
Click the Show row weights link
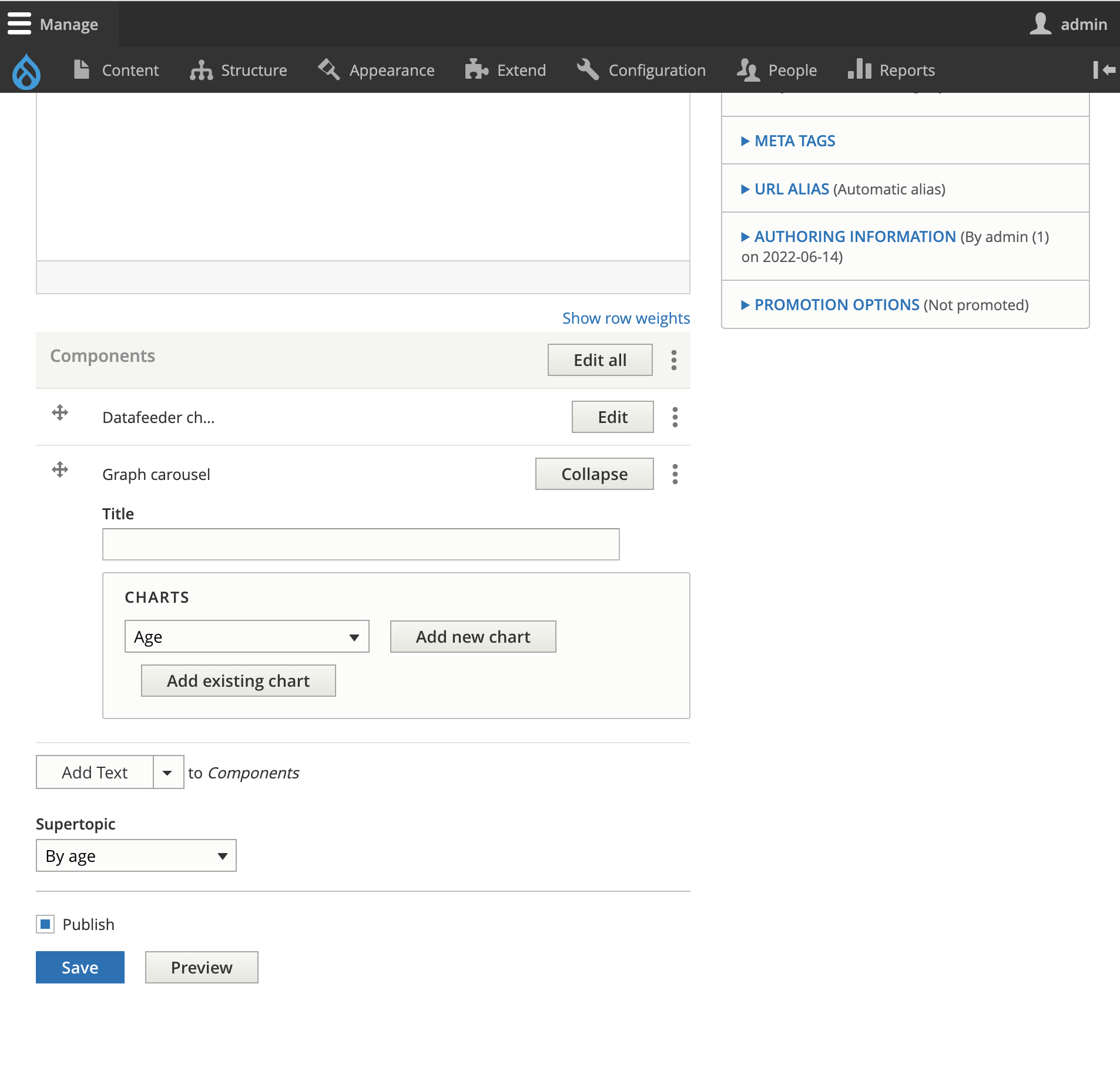(626, 318)
